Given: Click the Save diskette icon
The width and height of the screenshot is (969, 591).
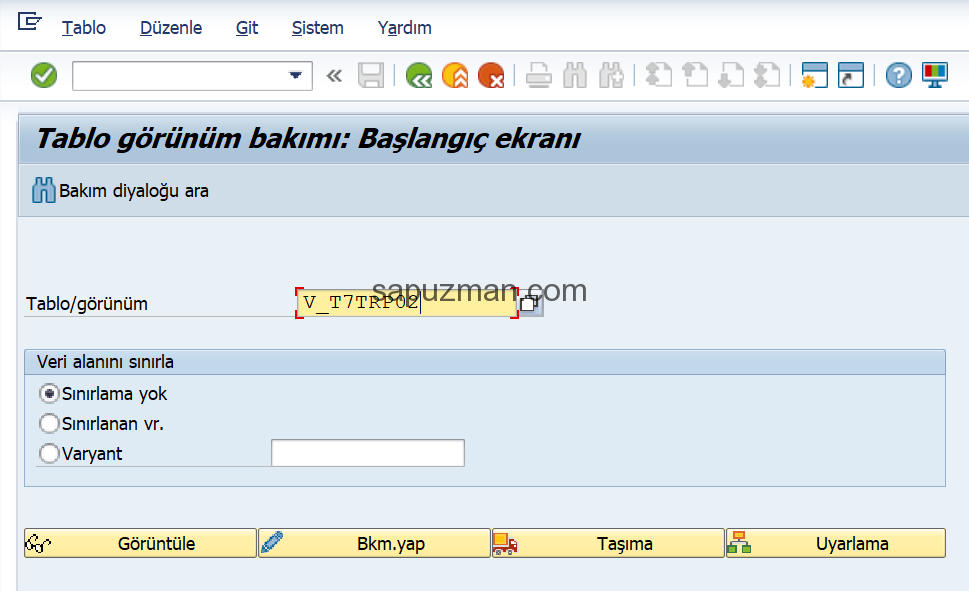Looking at the screenshot, I should tap(371, 76).
